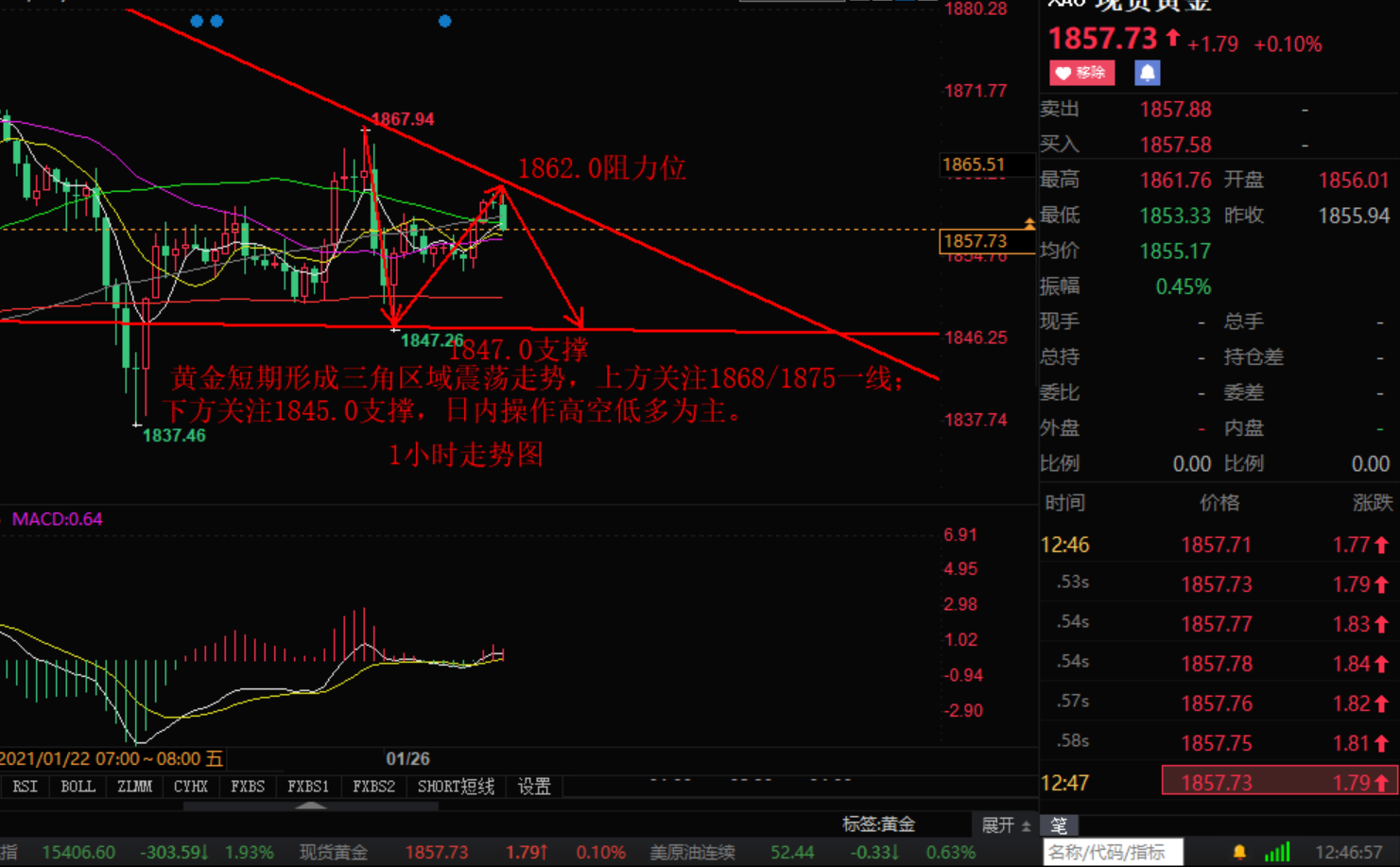Click the orange current price marker triangle
The image size is (1400, 867).
[1029, 224]
